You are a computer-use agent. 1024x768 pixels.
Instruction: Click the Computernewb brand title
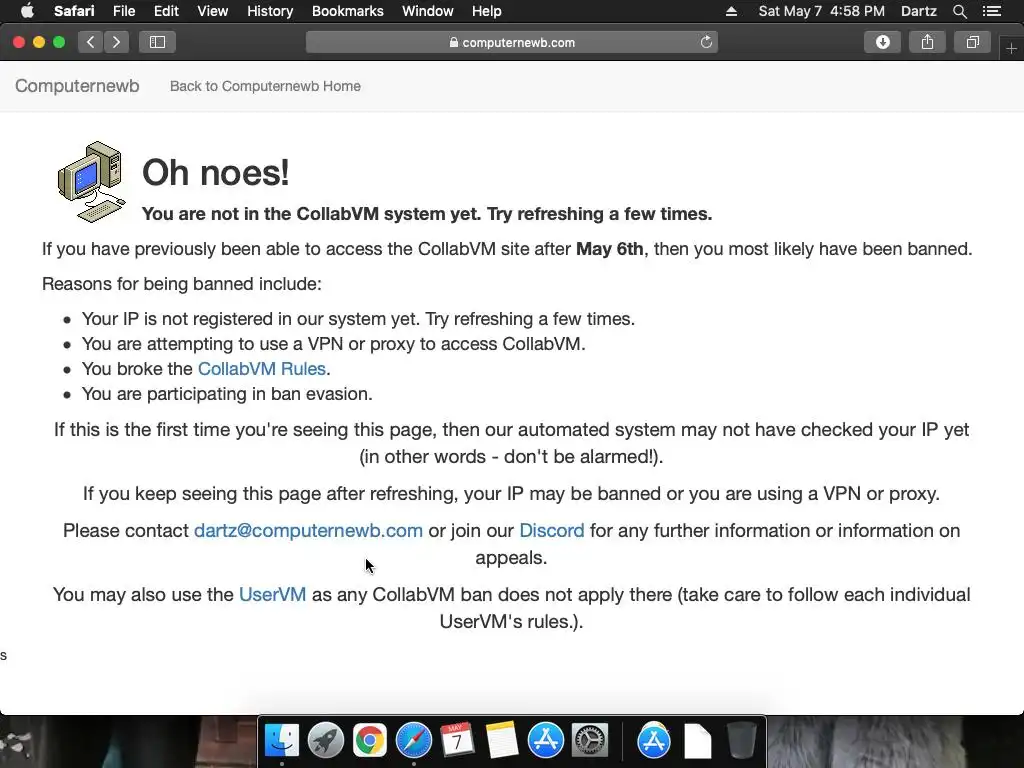click(77, 86)
